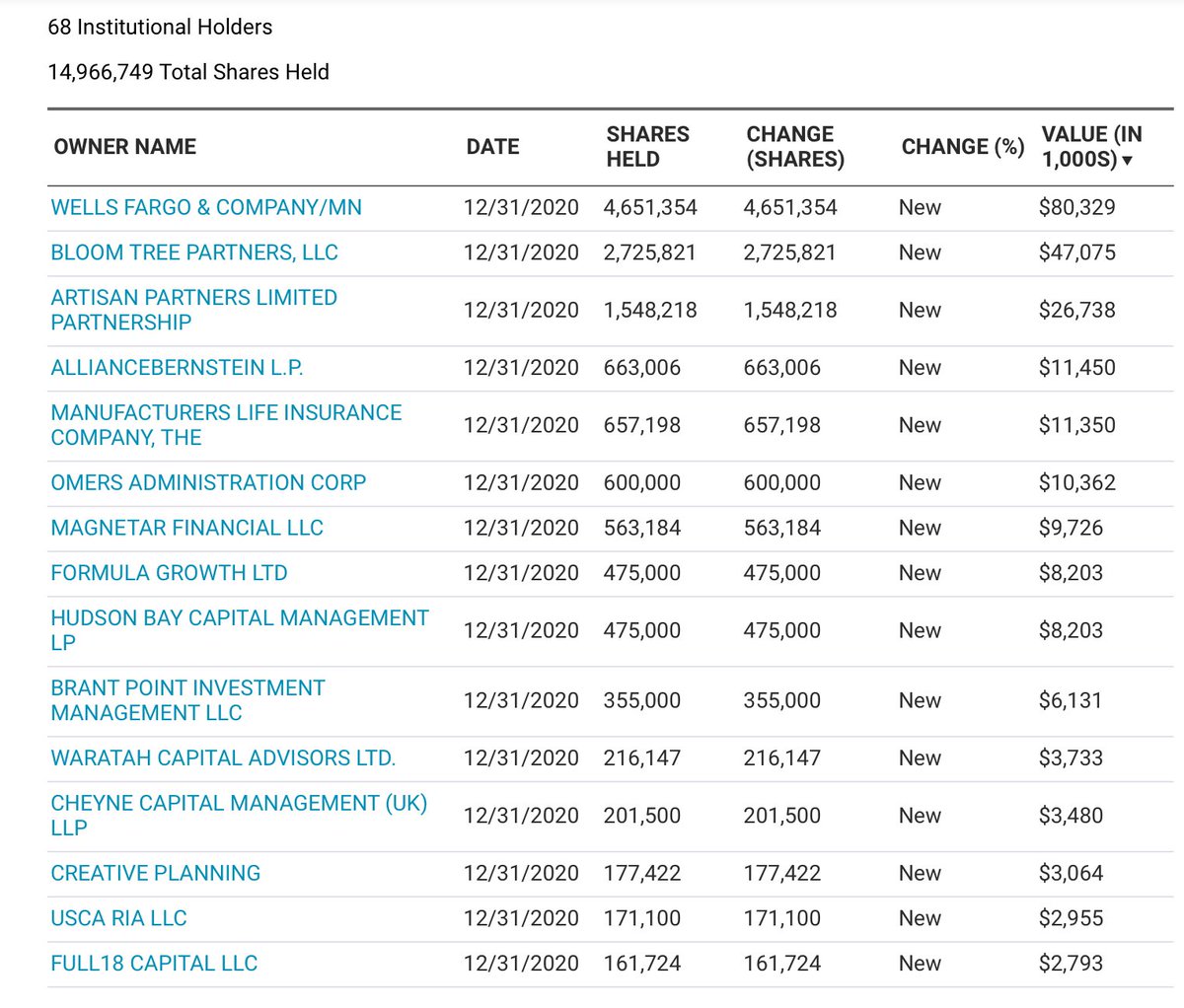Click "14,966,749 Total Shares Held" text

188,72
